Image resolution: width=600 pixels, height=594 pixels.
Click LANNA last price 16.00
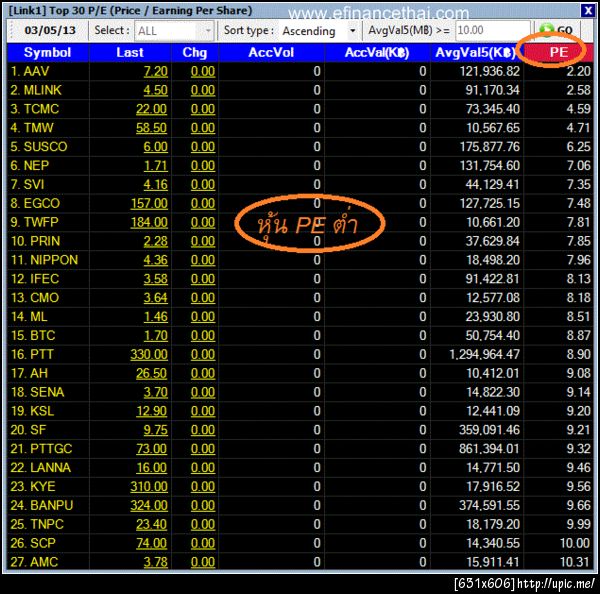coord(152,468)
